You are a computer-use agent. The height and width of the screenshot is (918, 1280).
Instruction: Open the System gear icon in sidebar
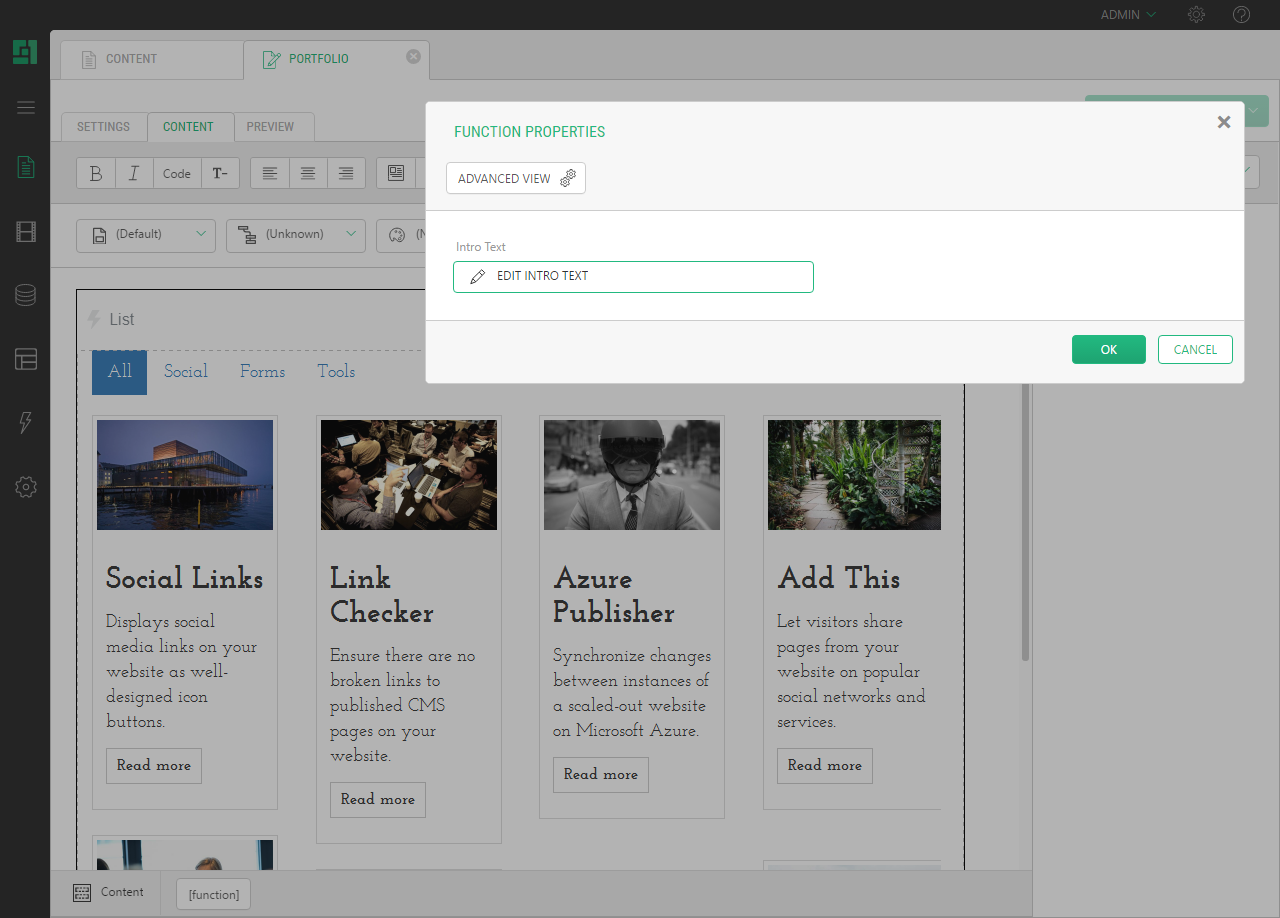(x=26, y=487)
